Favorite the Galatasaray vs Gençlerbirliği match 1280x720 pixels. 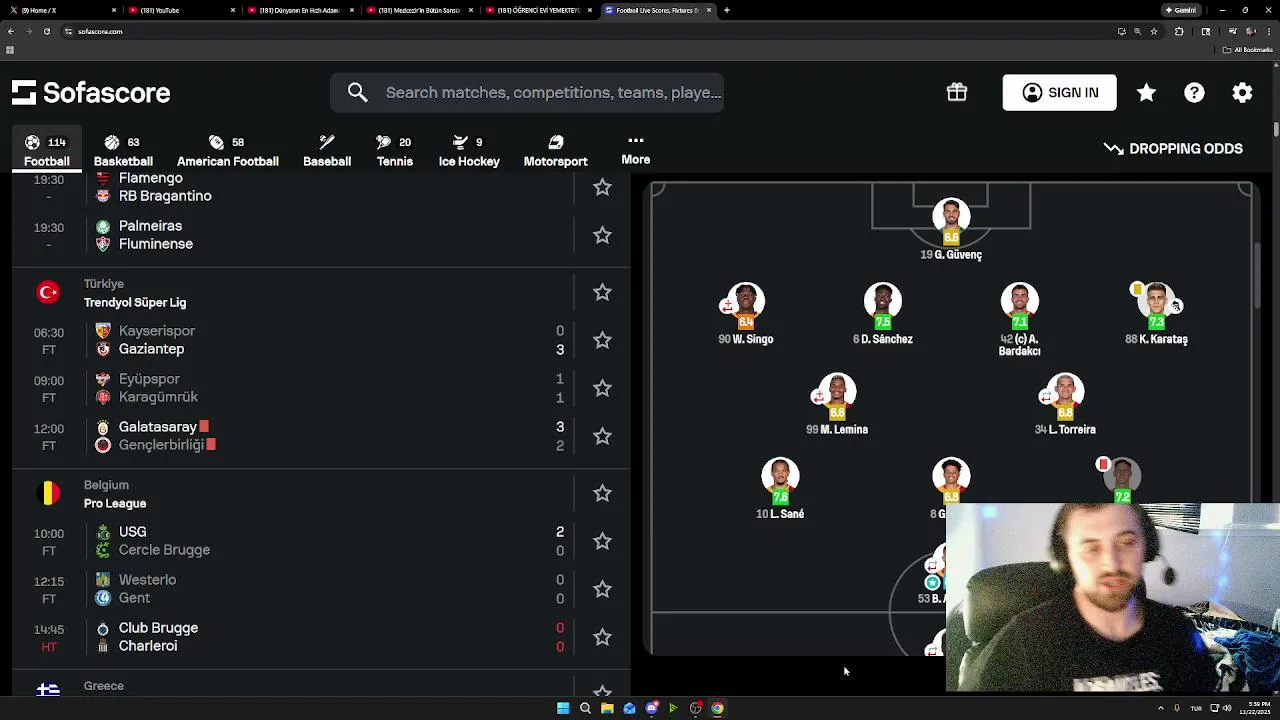(x=602, y=436)
